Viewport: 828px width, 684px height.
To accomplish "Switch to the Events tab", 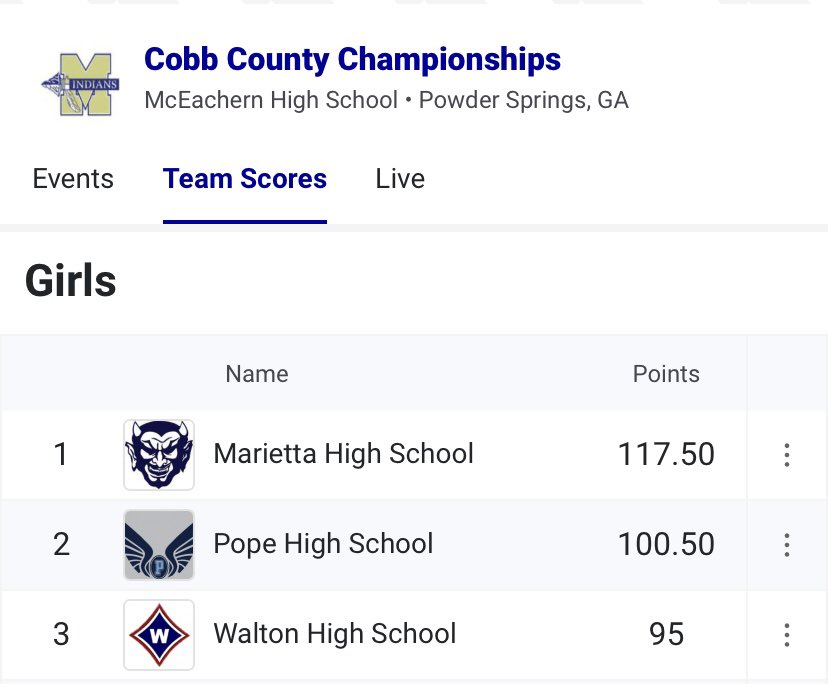I will point(73,179).
